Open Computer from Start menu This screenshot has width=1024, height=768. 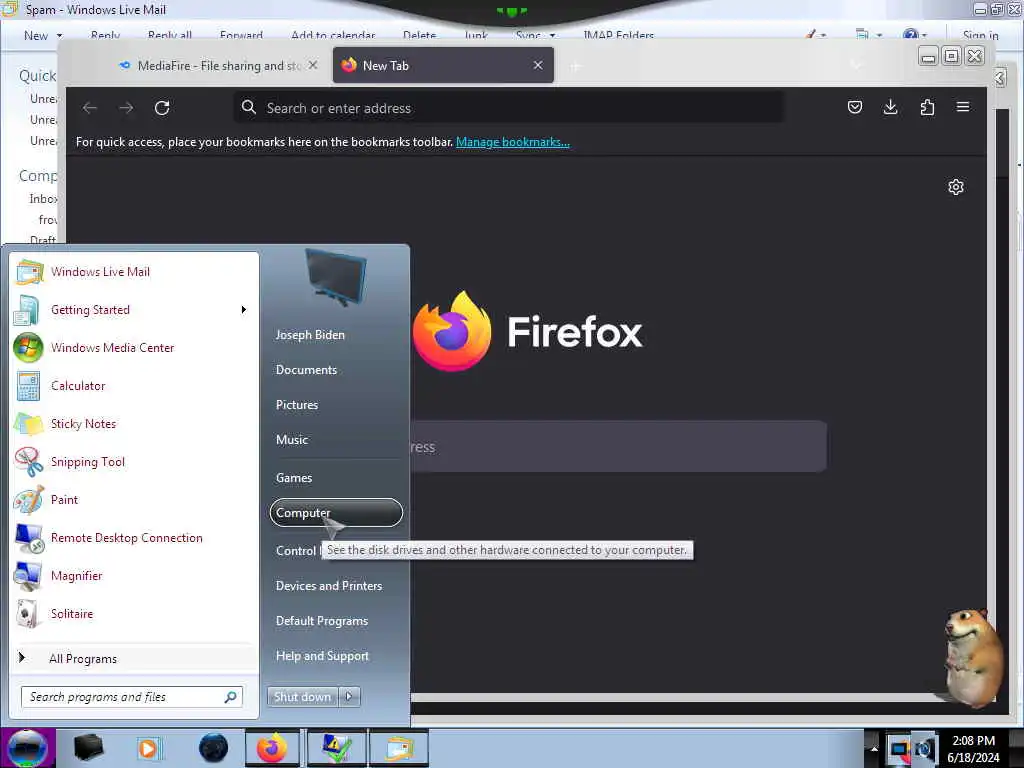[x=336, y=513]
